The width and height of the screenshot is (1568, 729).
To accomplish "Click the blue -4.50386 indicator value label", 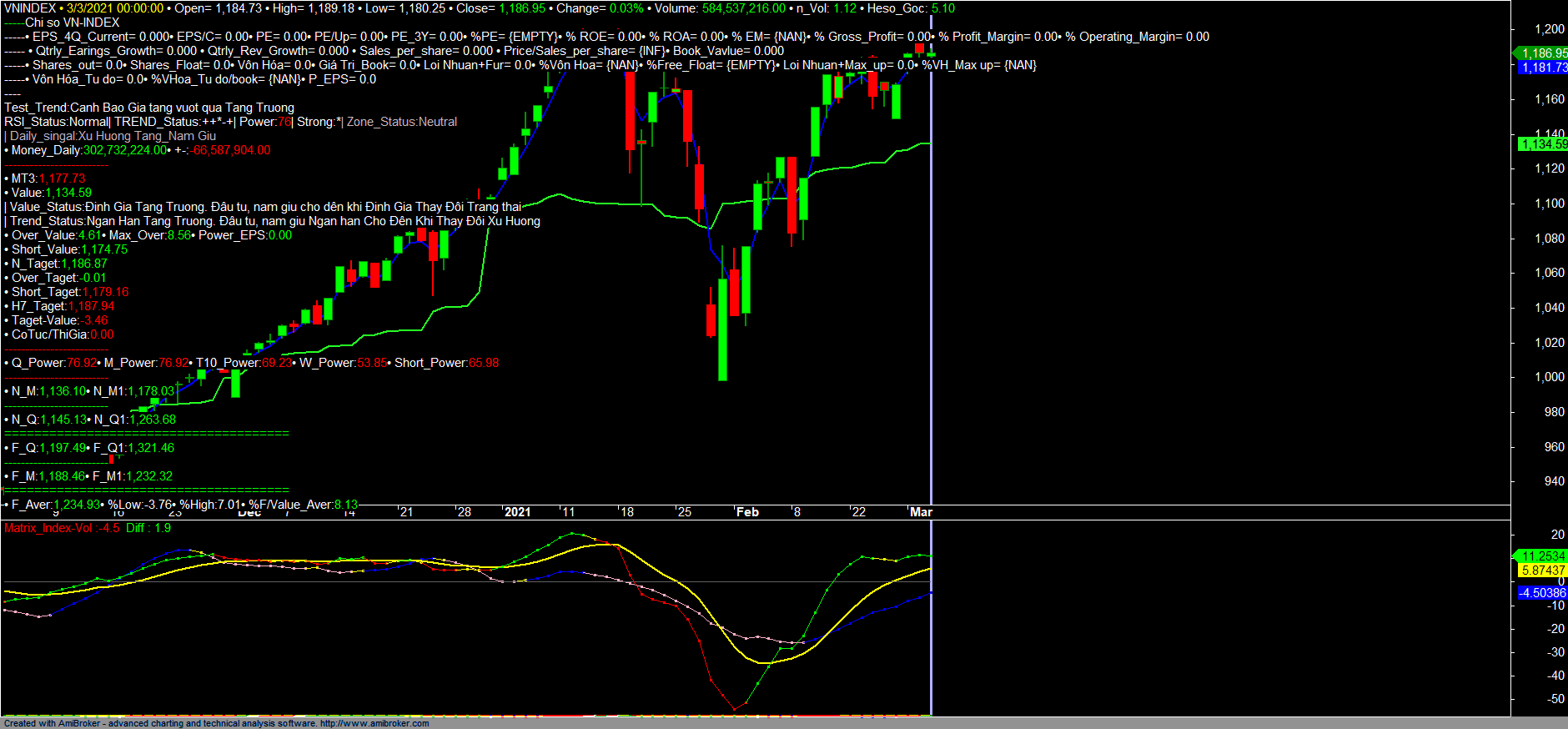I will tap(1543, 593).
